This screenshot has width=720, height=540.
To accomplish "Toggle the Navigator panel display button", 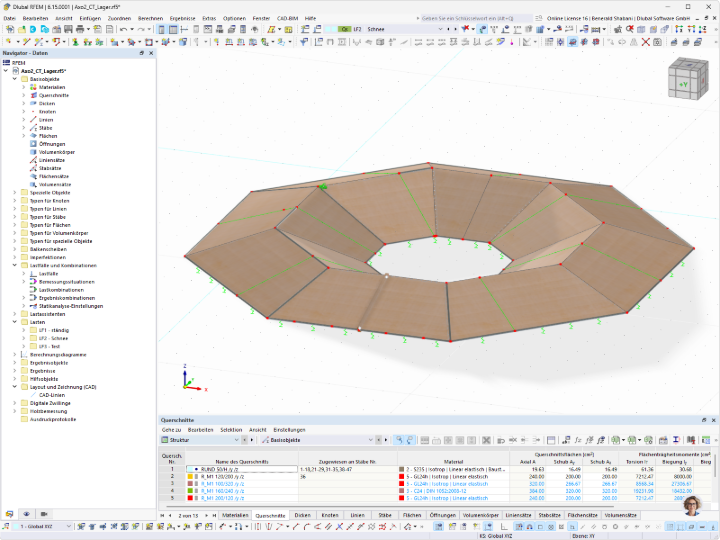I will 161,29.
